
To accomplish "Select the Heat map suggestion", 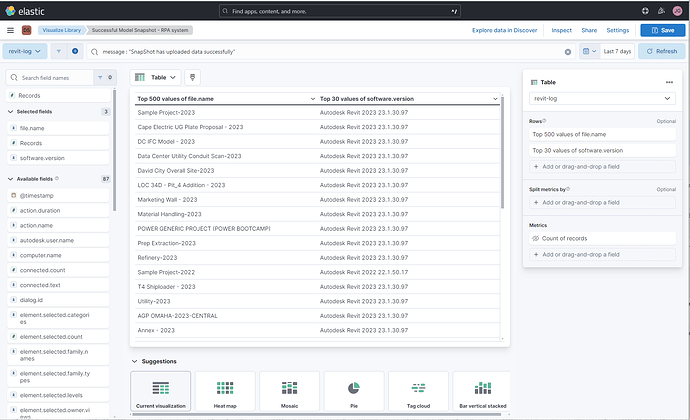I will pyautogui.click(x=225, y=391).
